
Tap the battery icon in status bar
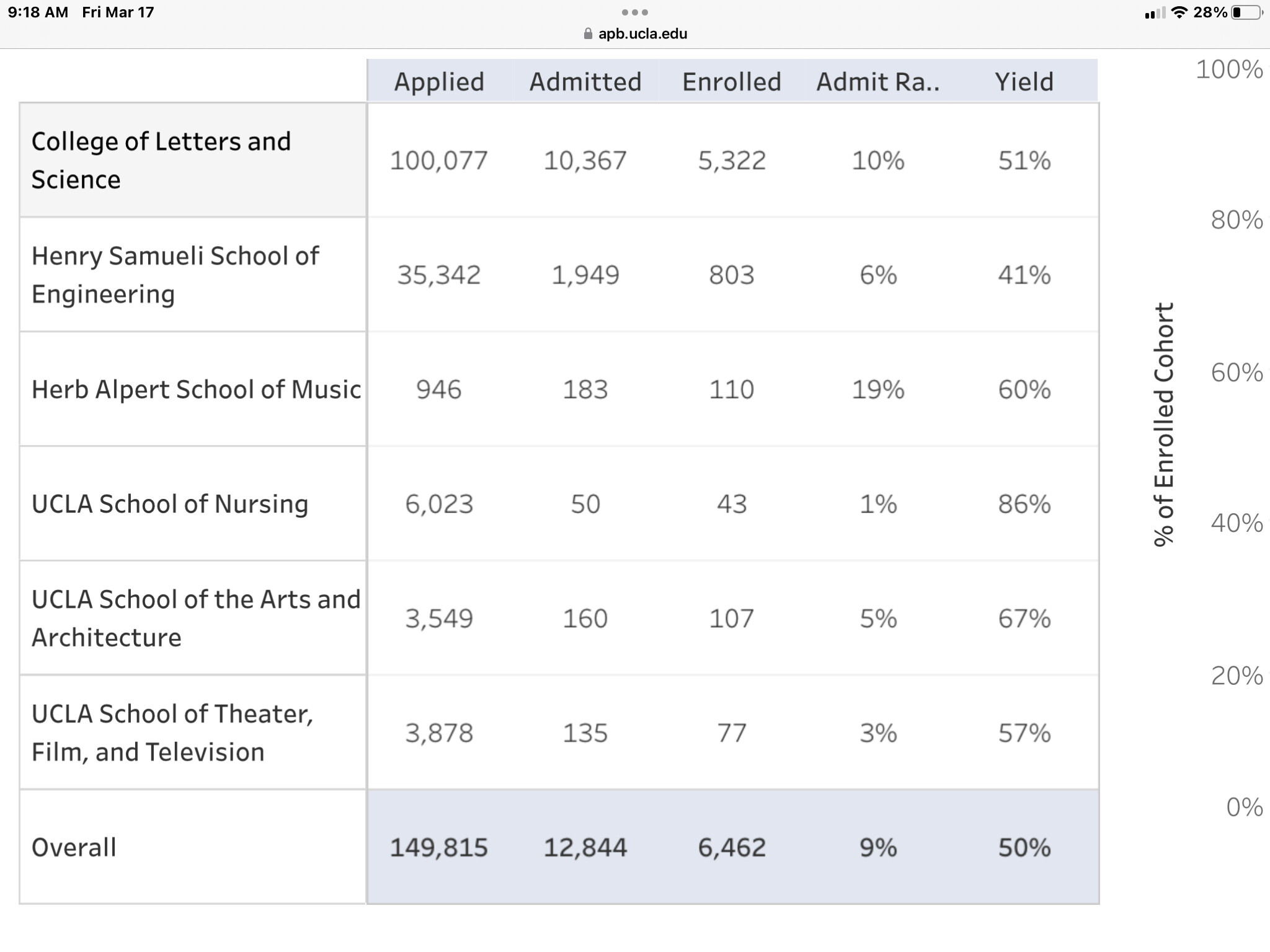(x=1246, y=12)
